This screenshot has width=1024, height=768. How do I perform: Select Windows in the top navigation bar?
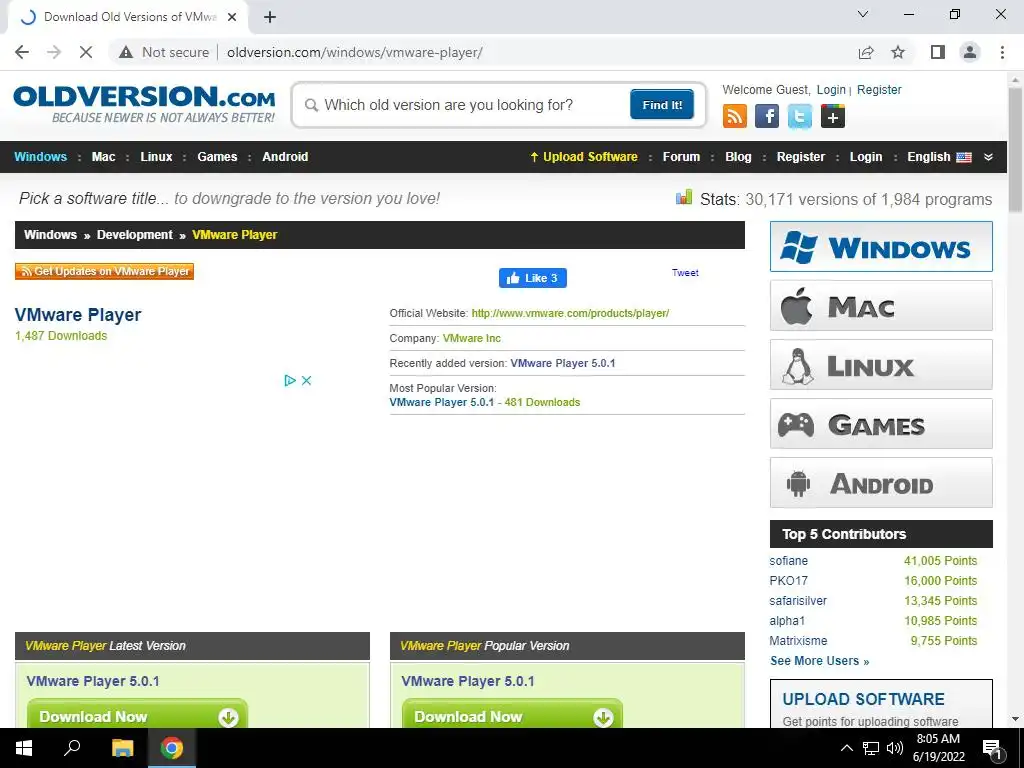(40, 157)
